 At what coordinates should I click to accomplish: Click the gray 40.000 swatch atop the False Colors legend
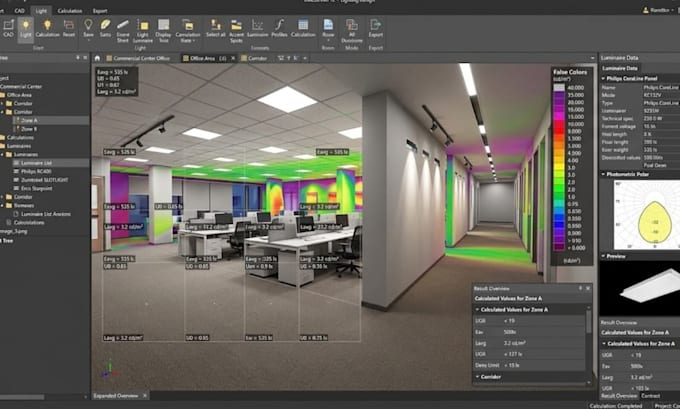(x=559, y=88)
